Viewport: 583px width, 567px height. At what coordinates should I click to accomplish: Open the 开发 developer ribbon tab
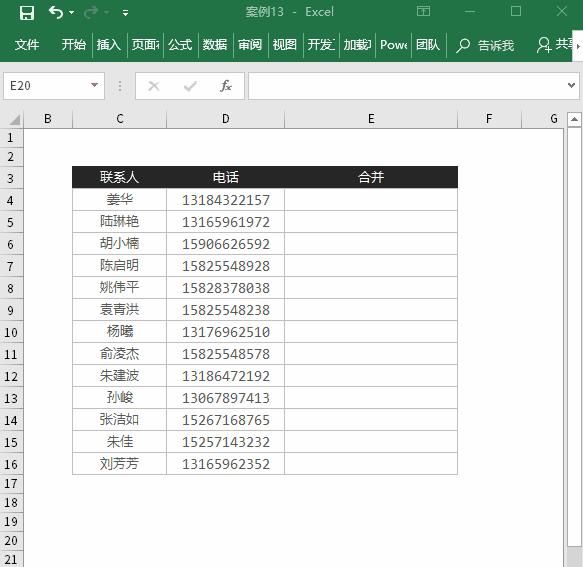(321, 45)
